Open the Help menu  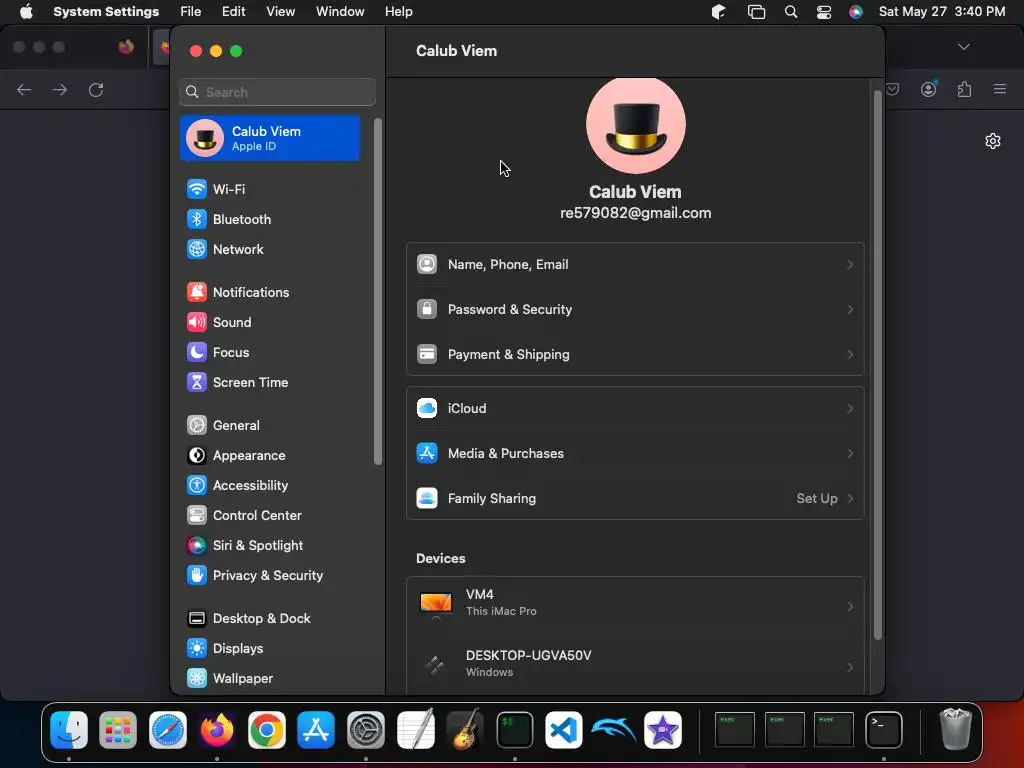(398, 12)
